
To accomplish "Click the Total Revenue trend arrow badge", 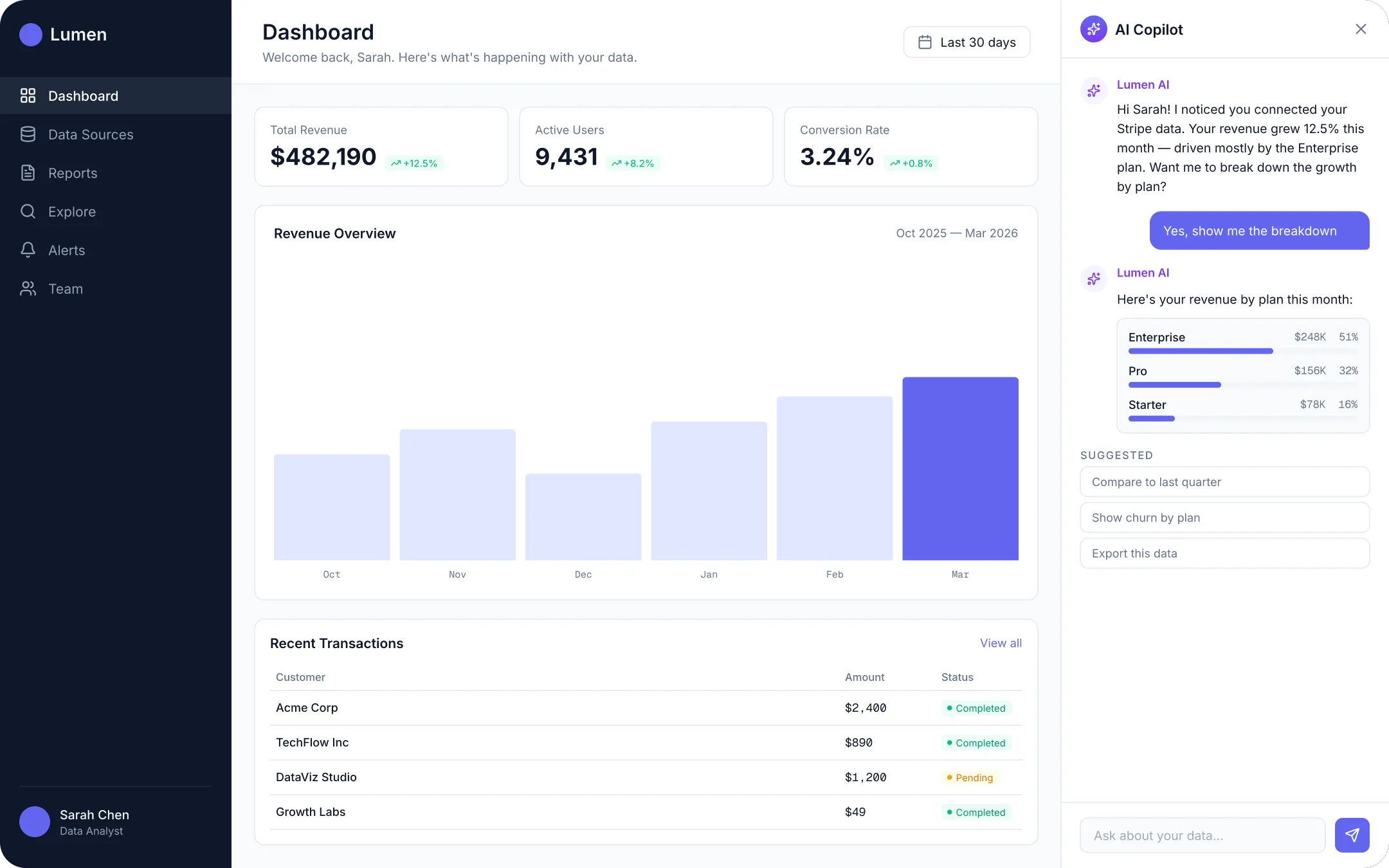I will [x=414, y=163].
